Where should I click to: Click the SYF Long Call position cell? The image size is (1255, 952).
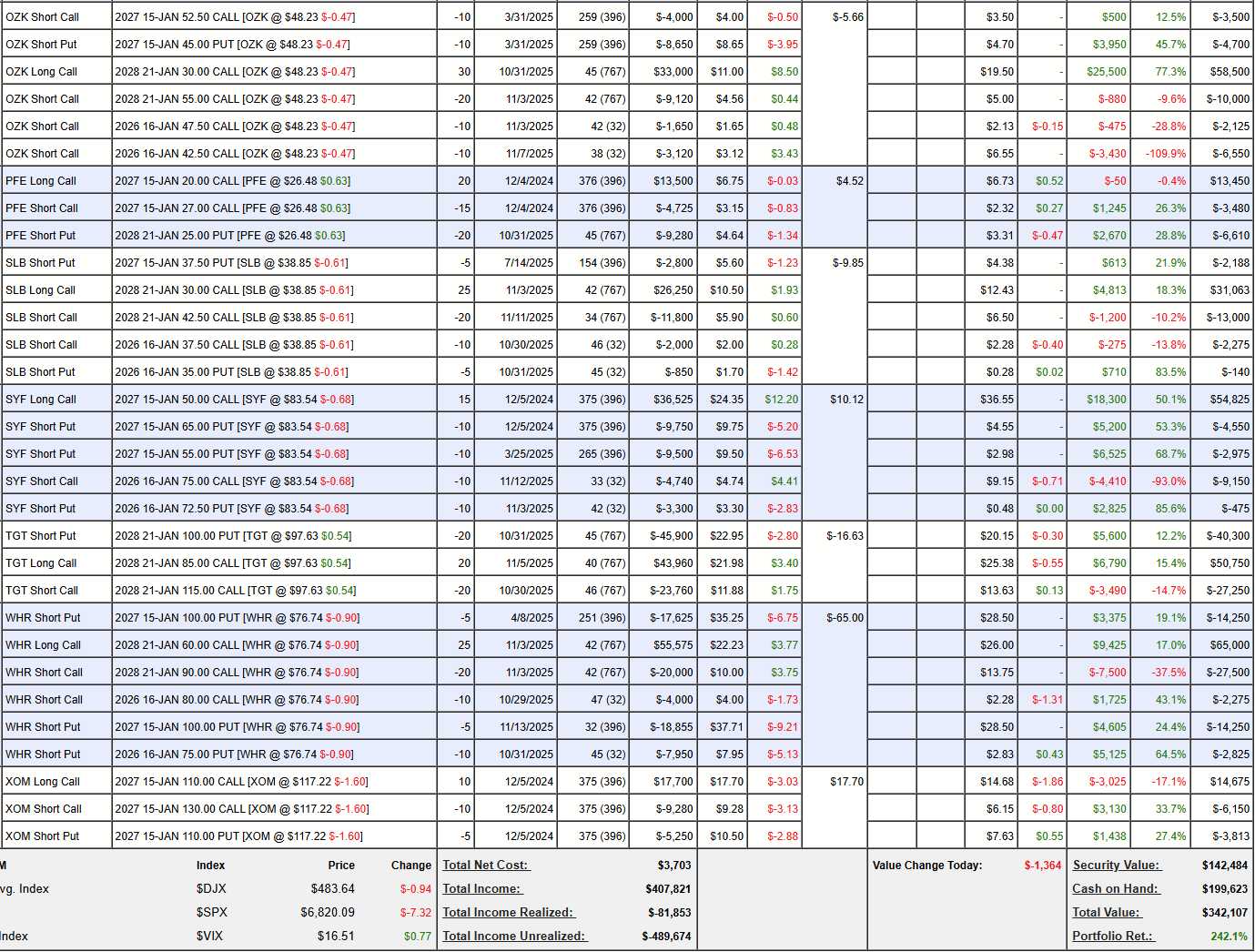41,400
